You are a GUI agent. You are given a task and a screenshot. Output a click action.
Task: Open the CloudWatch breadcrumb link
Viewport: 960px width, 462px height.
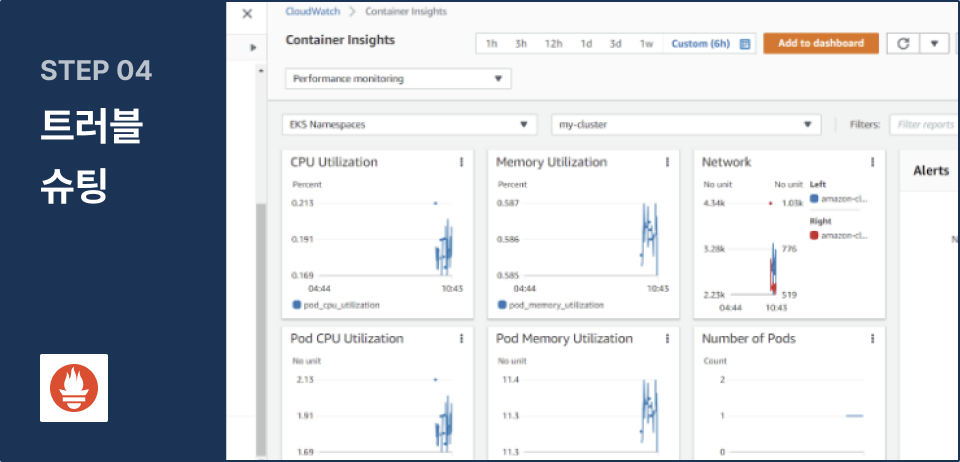tap(313, 11)
